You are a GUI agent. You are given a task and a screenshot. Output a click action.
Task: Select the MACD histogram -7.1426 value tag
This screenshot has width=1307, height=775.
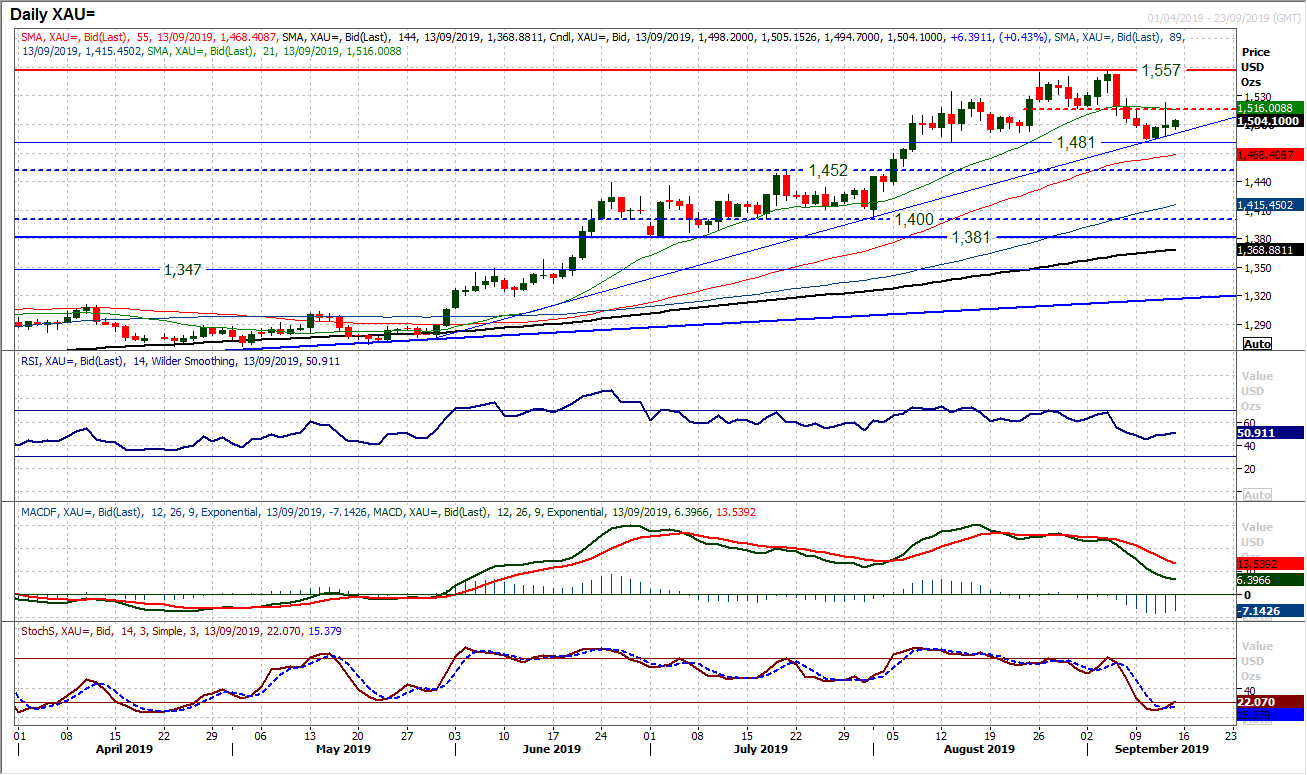1271,609
